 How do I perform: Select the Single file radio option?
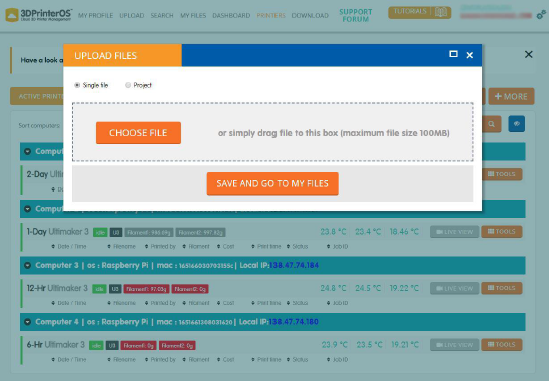pos(77,85)
